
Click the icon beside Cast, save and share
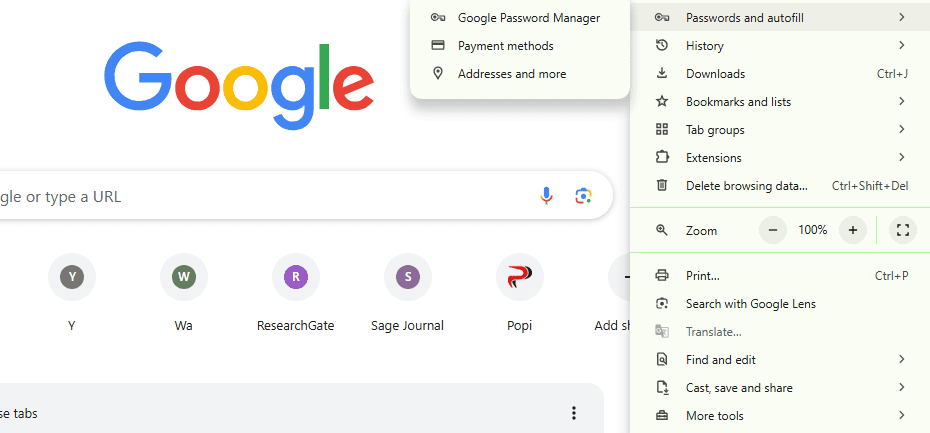tap(662, 387)
